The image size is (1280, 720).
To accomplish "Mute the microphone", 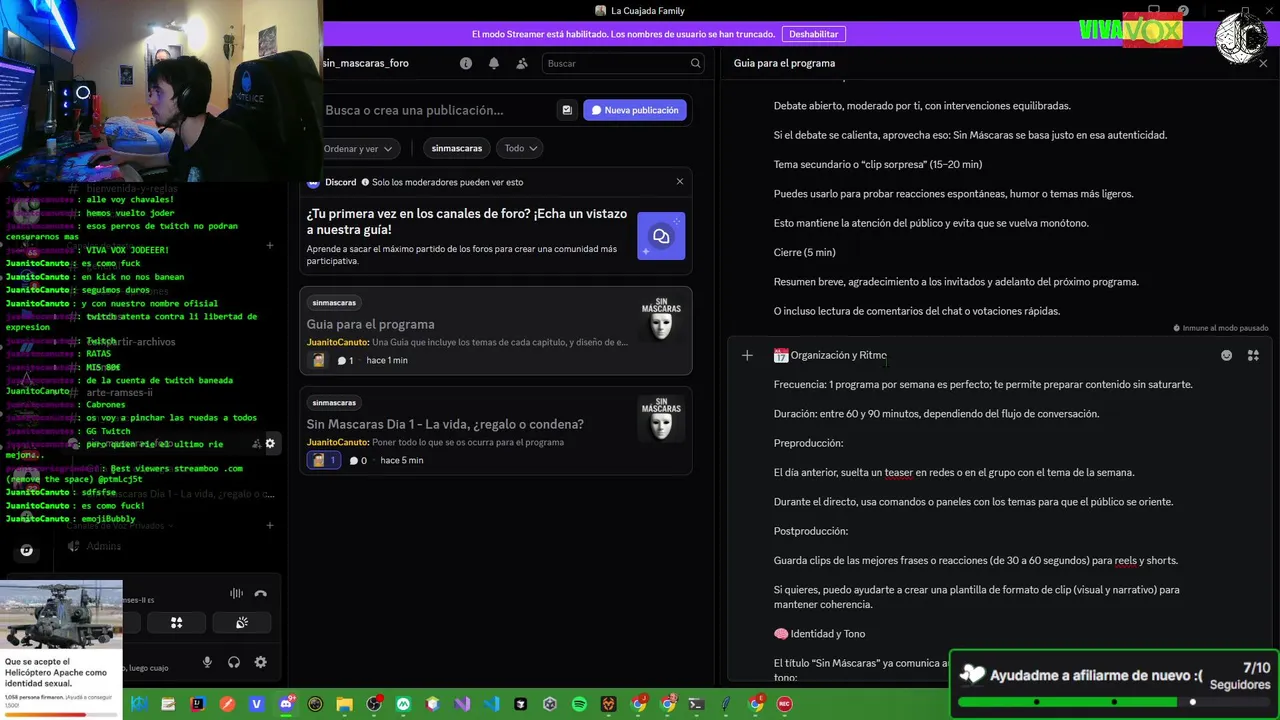I will point(208,662).
